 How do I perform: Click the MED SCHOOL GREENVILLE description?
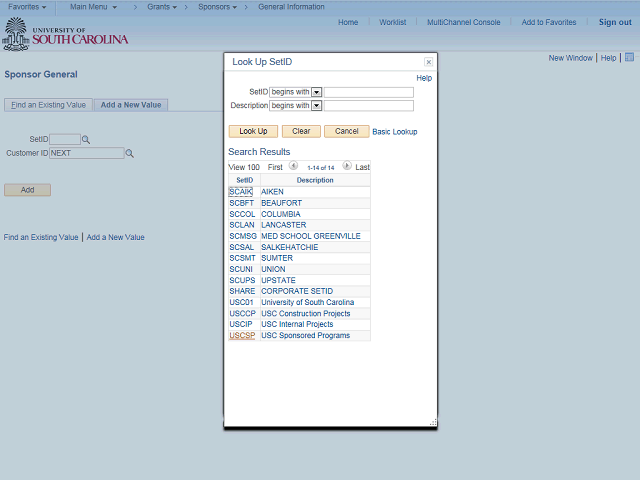coord(311,236)
